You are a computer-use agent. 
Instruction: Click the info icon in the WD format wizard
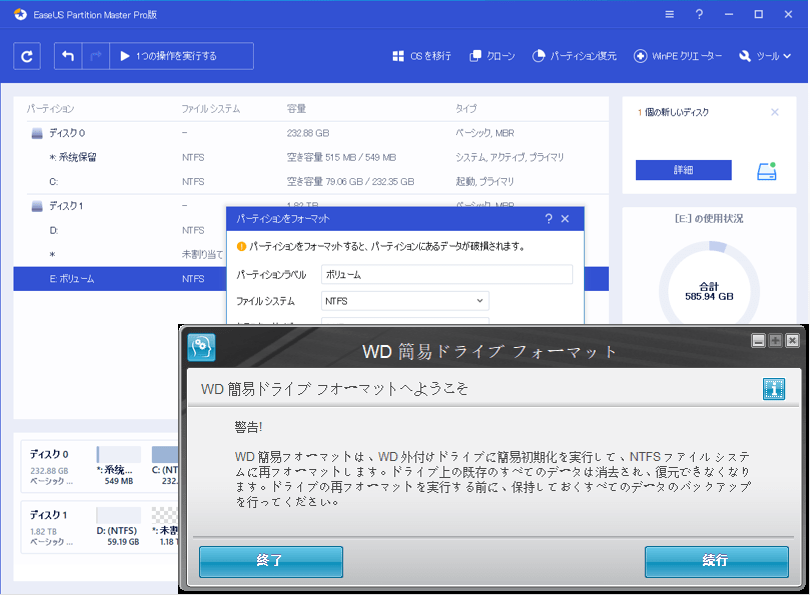pyautogui.click(x=773, y=389)
